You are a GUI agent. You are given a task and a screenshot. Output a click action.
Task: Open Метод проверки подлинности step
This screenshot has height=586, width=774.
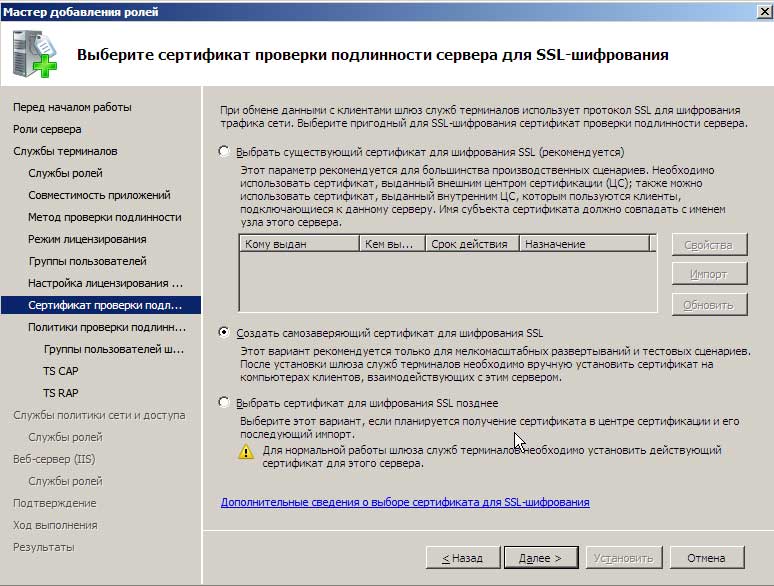[105, 217]
